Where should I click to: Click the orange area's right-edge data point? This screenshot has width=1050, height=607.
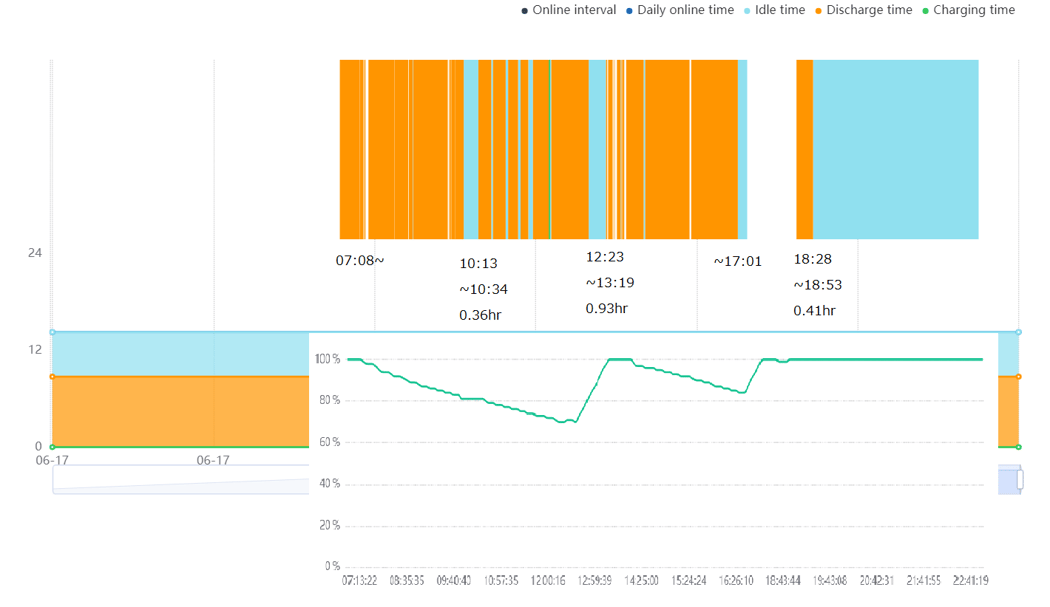[x=1018, y=377]
